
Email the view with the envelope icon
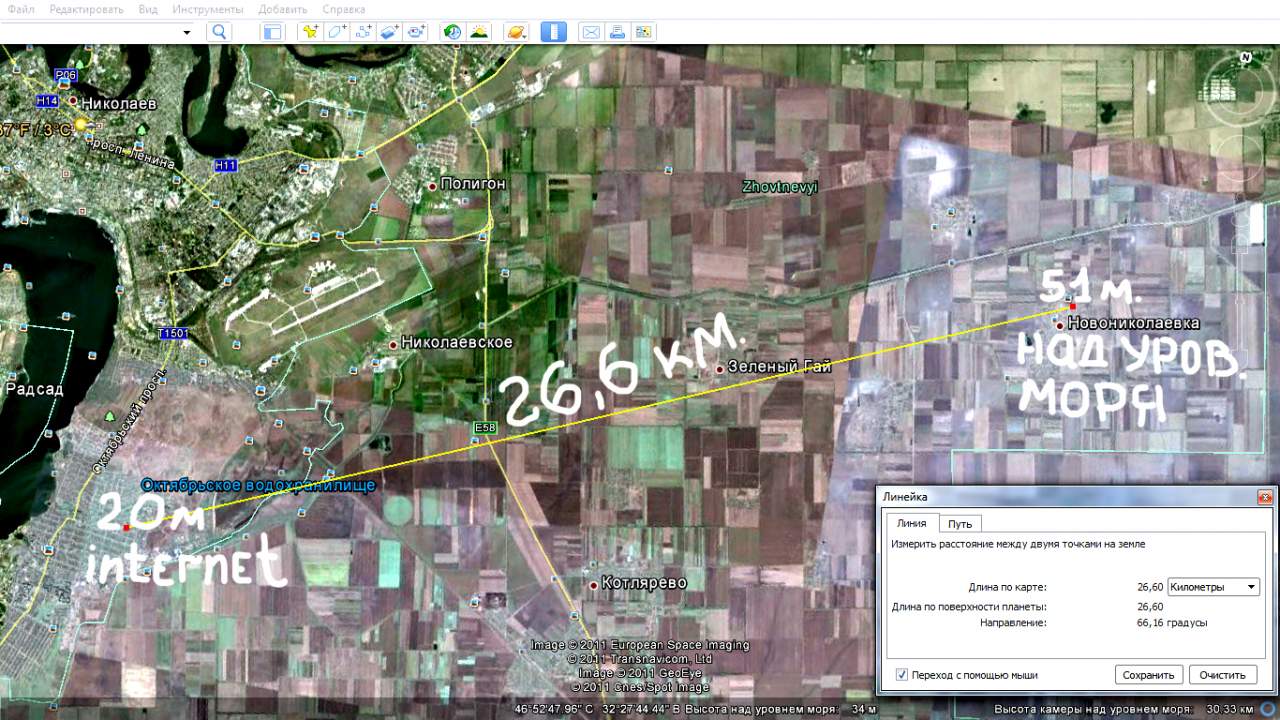[591, 32]
